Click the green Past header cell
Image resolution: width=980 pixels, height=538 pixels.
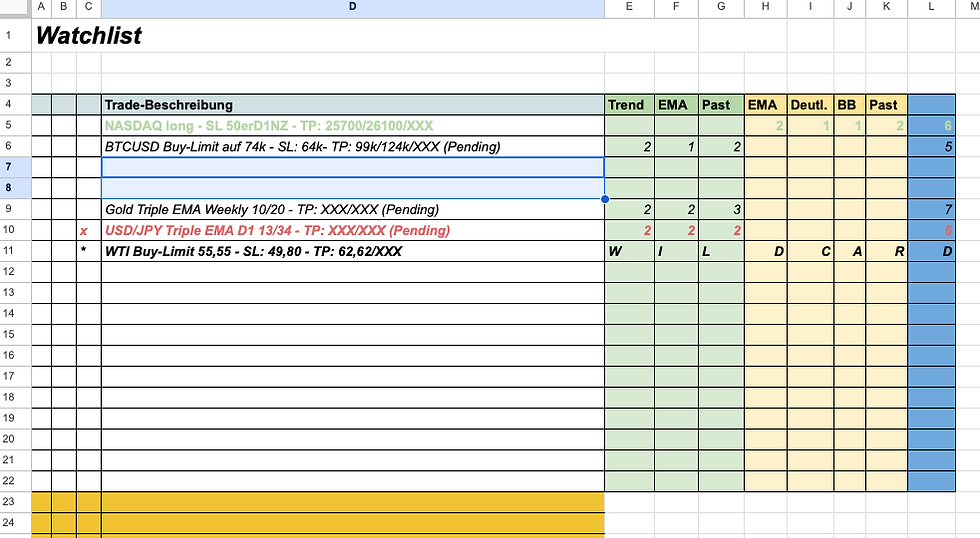click(721, 104)
